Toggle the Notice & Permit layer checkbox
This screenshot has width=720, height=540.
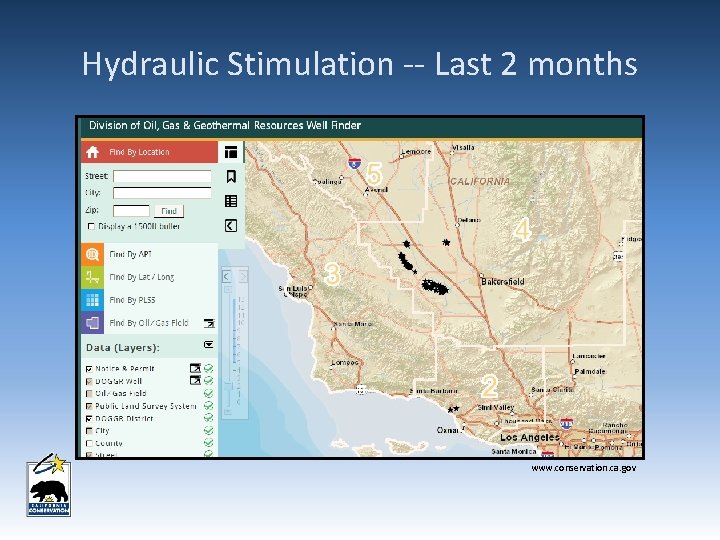point(90,369)
